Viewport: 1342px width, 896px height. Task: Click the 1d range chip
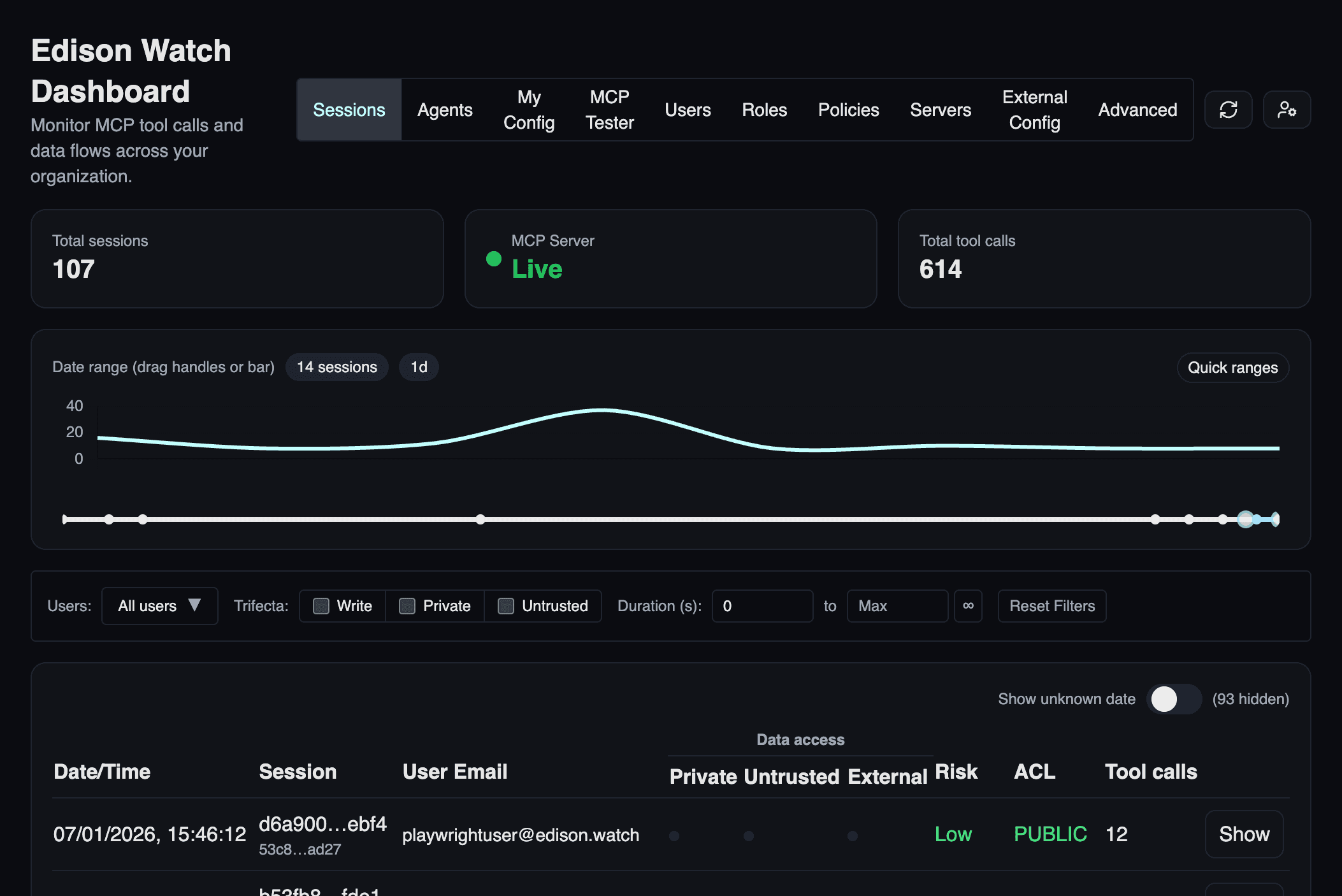pos(419,367)
